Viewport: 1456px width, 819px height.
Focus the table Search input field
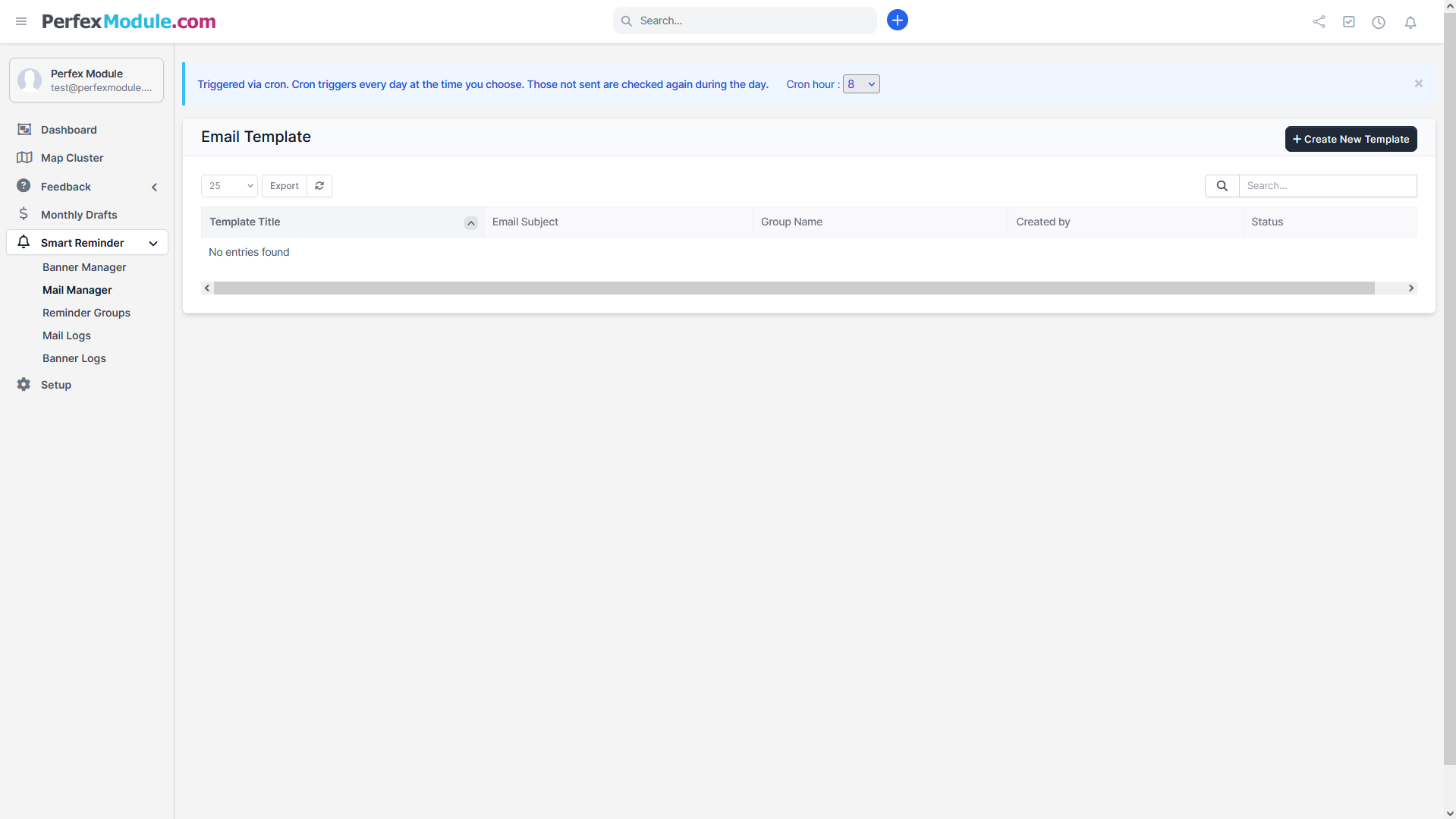pyautogui.click(x=1327, y=186)
